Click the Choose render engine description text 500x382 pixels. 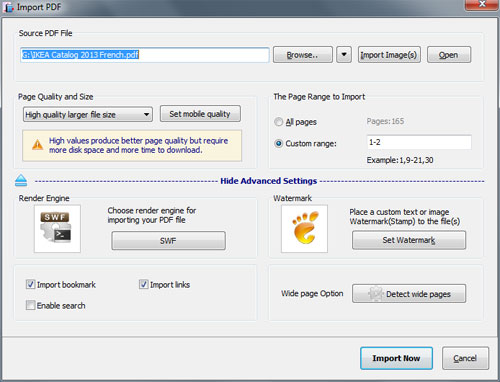[152, 215]
